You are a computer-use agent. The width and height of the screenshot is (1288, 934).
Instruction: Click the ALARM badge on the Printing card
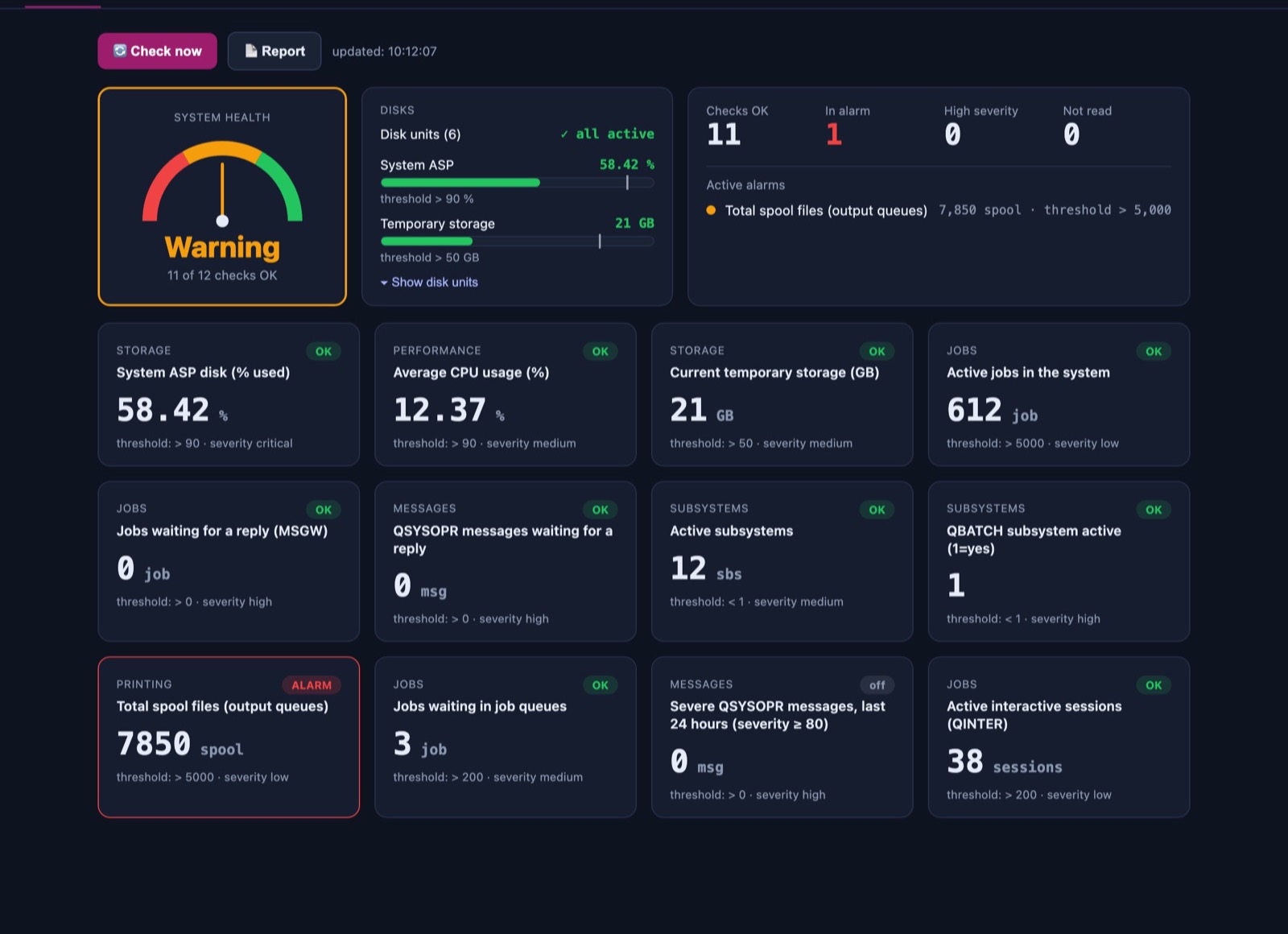pos(312,685)
